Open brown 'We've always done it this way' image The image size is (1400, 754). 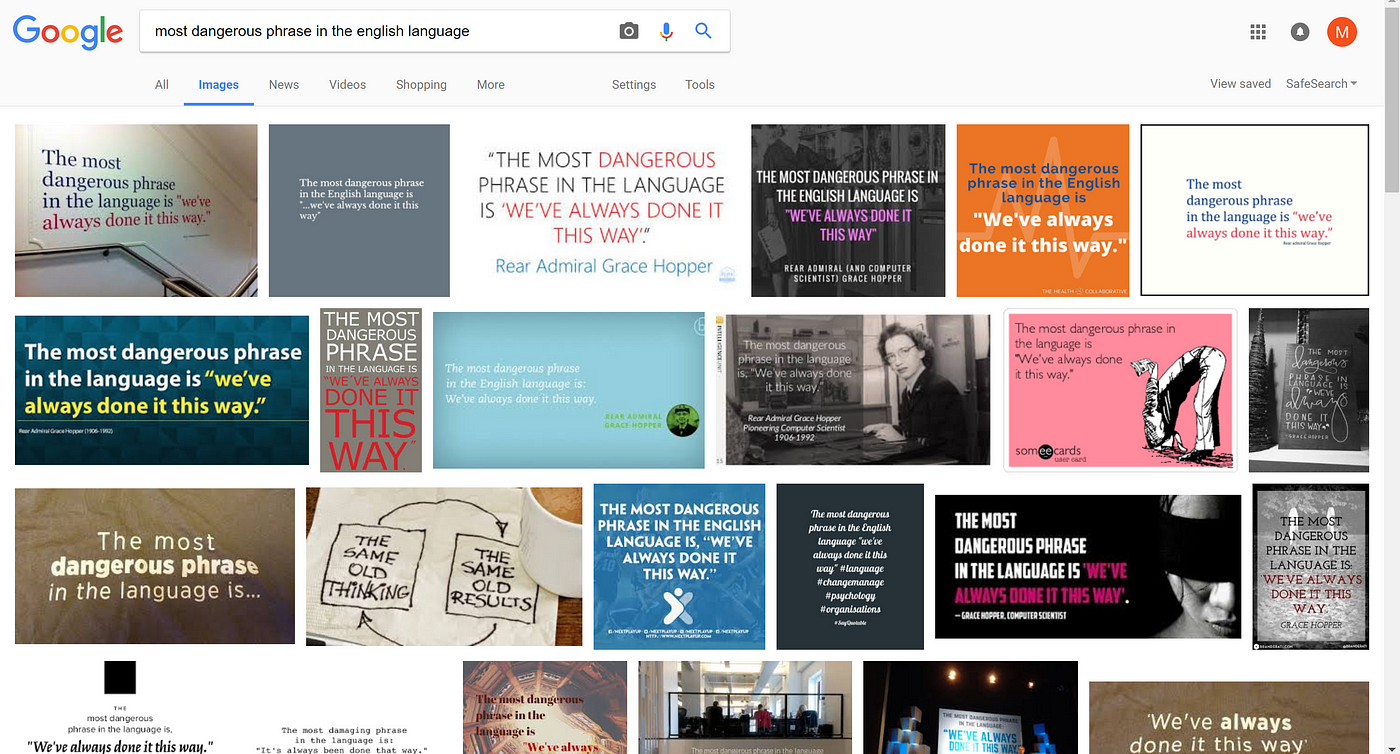1229,718
